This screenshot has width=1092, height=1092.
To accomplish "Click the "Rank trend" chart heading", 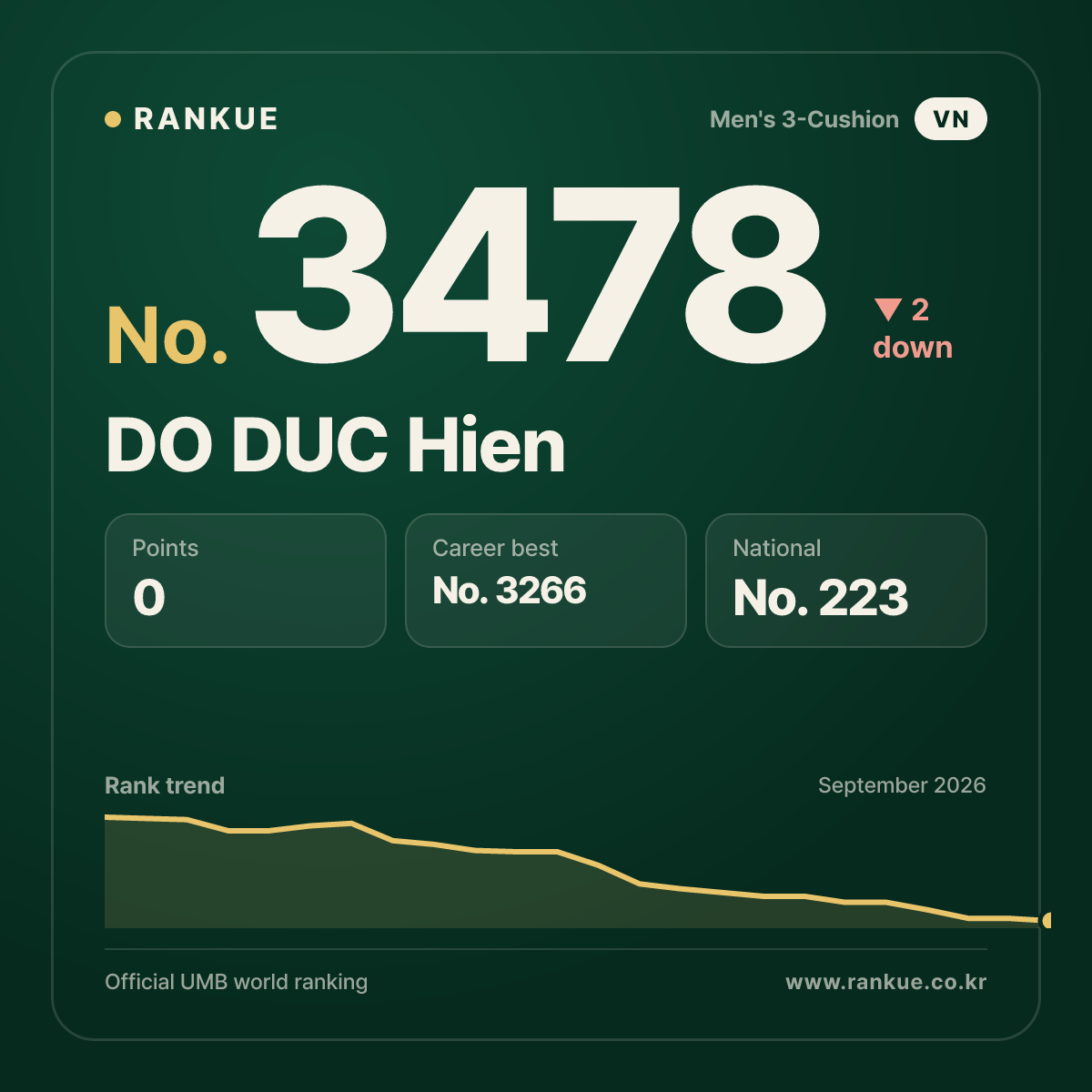I will tap(165, 785).
